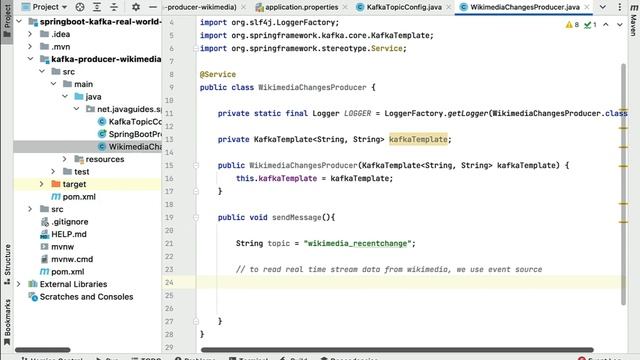This screenshot has height=360, width=640.
Task: Click the SpringBoot application class icon in tree
Action: pyautogui.click(x=102, y=134)
